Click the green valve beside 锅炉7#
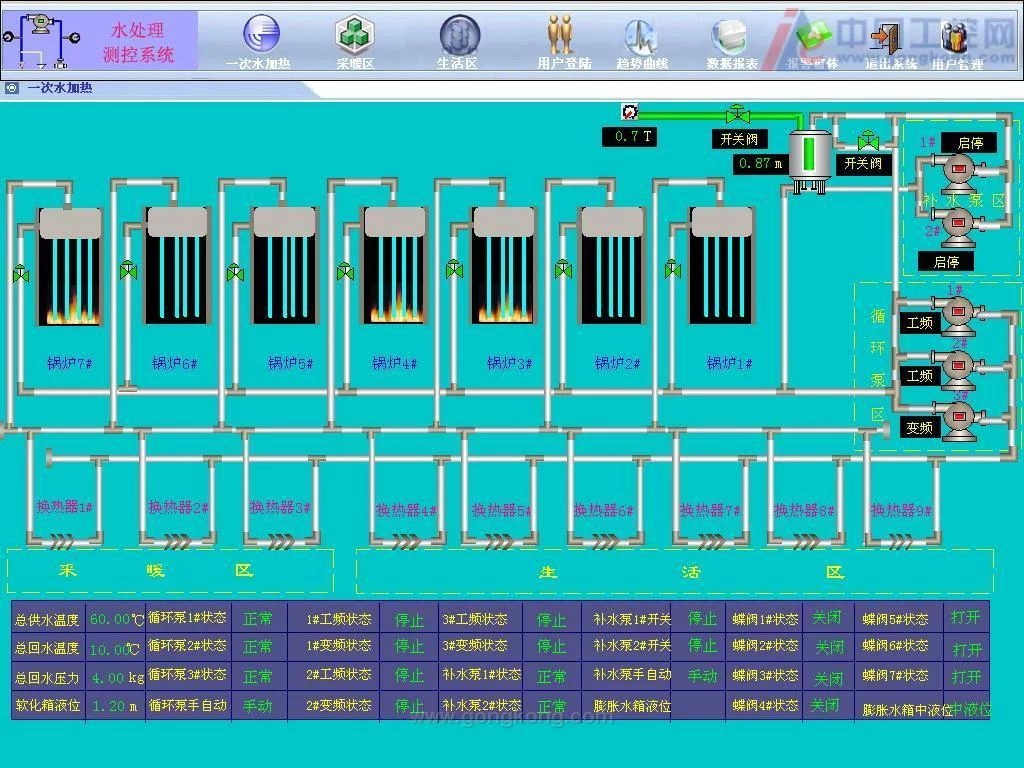Image resolution: width=1024 pixels, height=768 pixels. coord(20,272)
